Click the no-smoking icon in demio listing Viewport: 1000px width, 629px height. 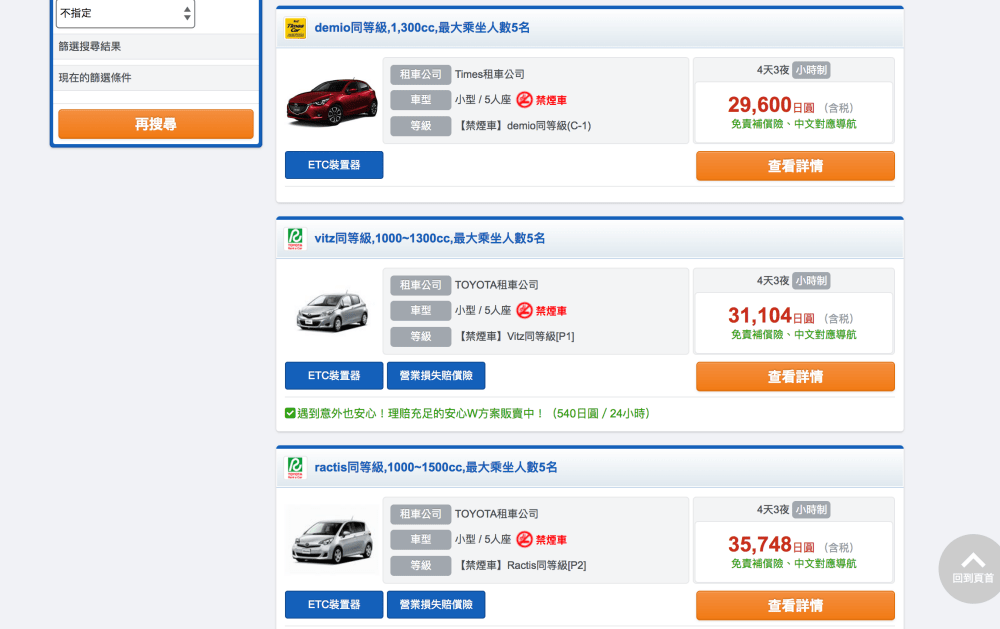[x=524, y=100]
